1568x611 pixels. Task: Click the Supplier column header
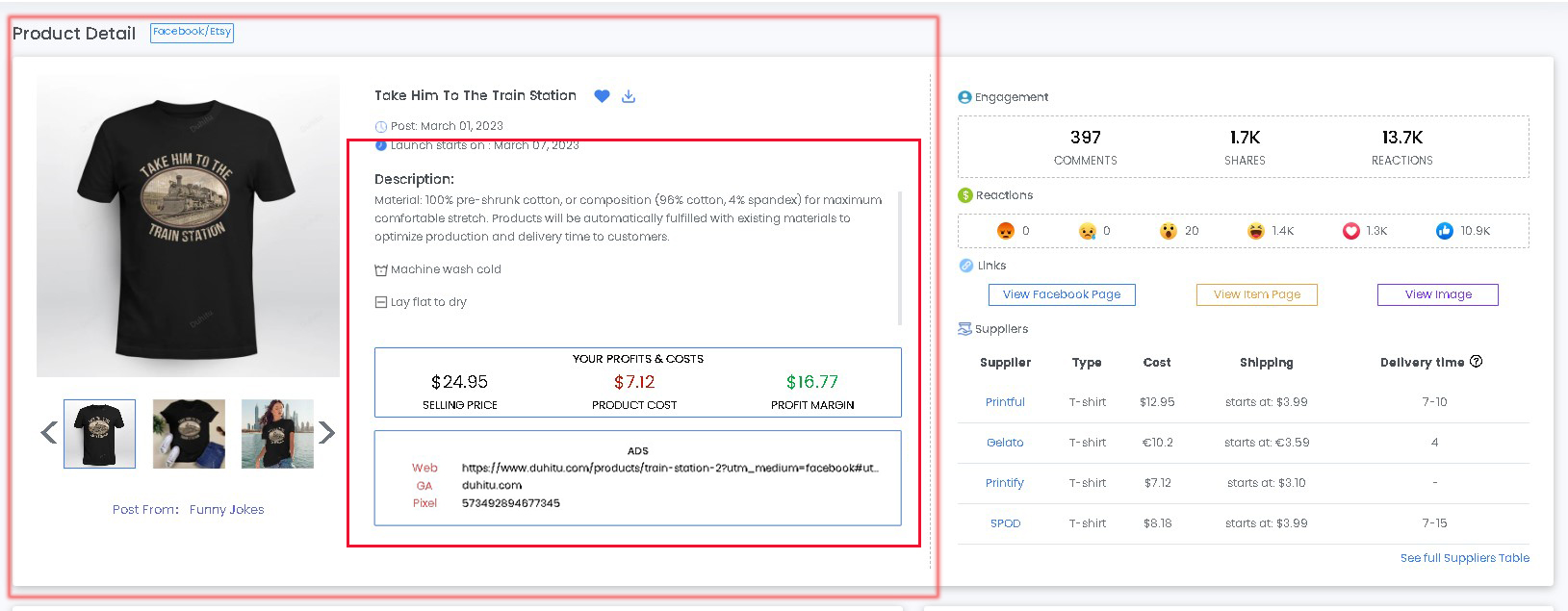[1005, 363]
